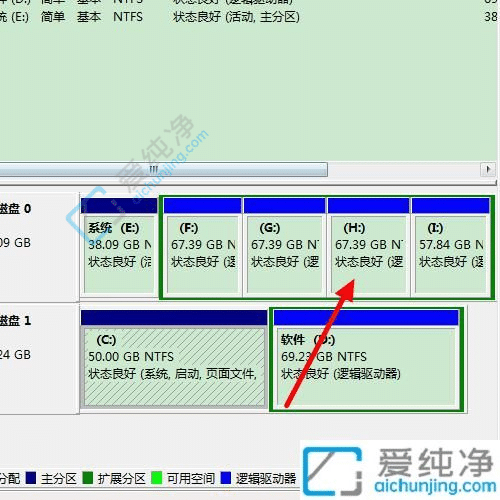Click the horizontal scrollbar thumb
The height and width of the screenshot is (500, 500).
tap(163, 169)
